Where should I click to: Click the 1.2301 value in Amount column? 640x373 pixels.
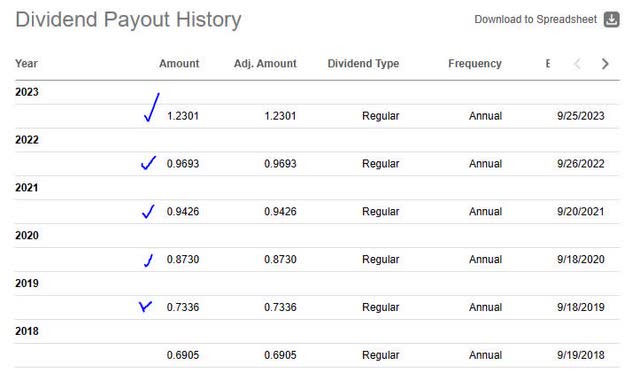(x=183, y=116)
